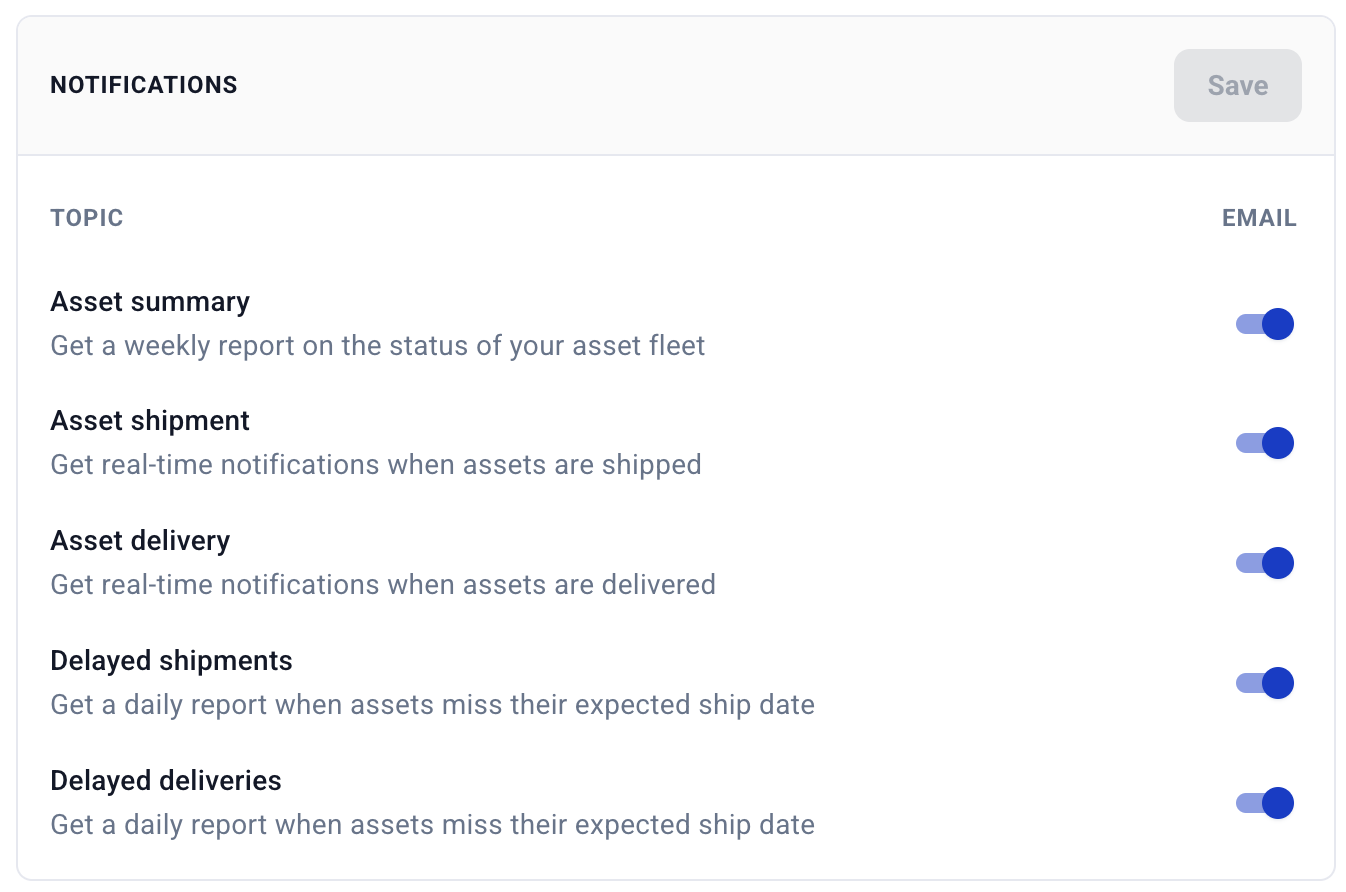Image resolution: width=1346 pixels, height=892 pixels.
Task: Click the NOTIFICATIONS section heading
Action: (x=144, y=85)
